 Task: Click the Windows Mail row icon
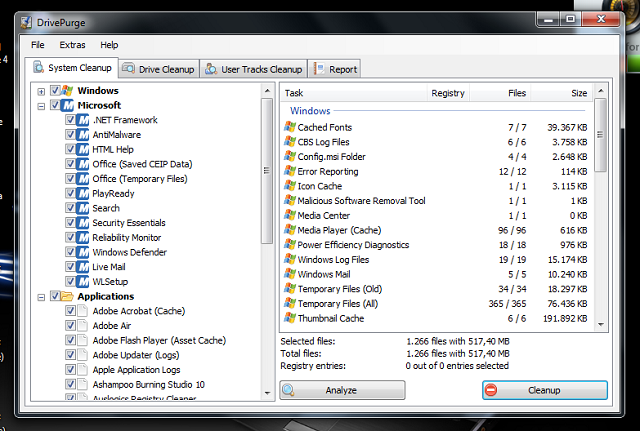[290, 274]
